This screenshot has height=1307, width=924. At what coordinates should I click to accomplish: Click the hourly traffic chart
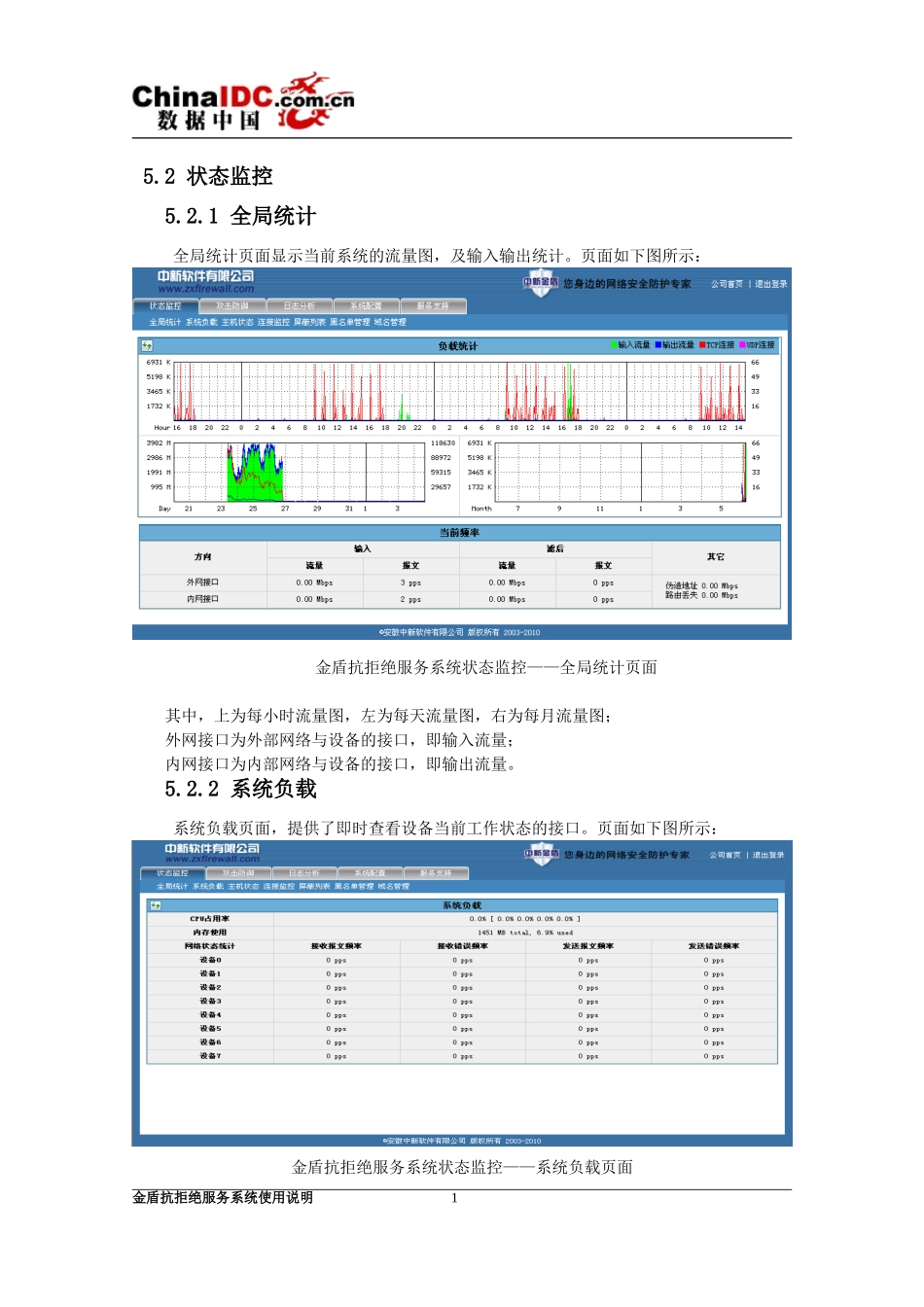pos(459,391)
